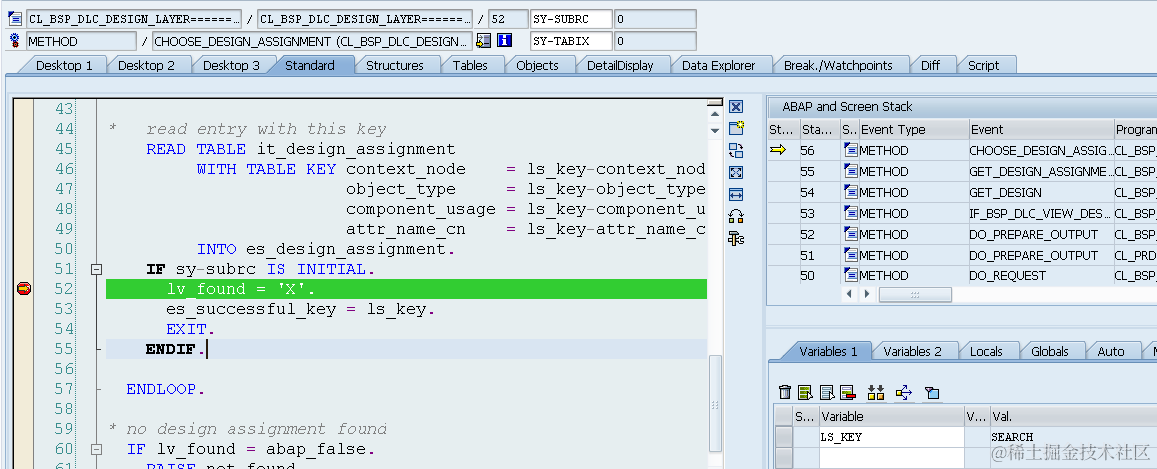Click the Variable column header

point(891,417)
